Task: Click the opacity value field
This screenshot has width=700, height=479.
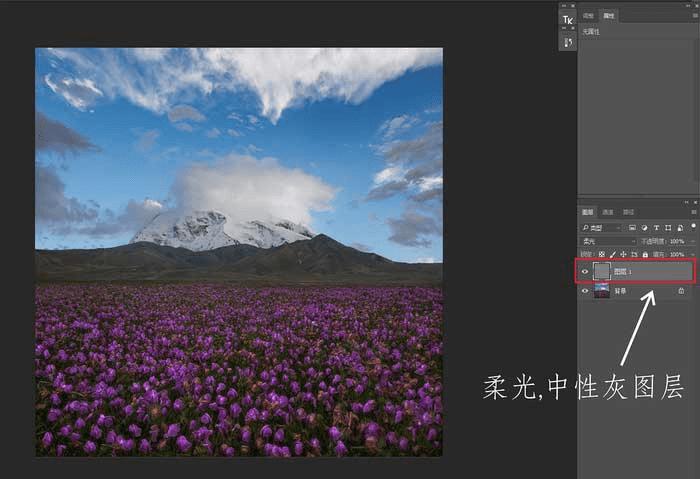Action: 677,241
